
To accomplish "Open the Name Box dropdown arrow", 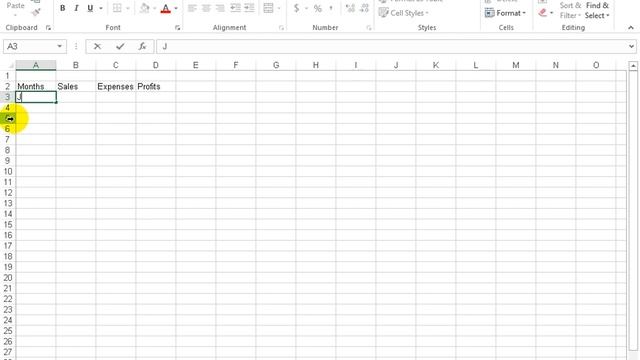I will point(60,47).
